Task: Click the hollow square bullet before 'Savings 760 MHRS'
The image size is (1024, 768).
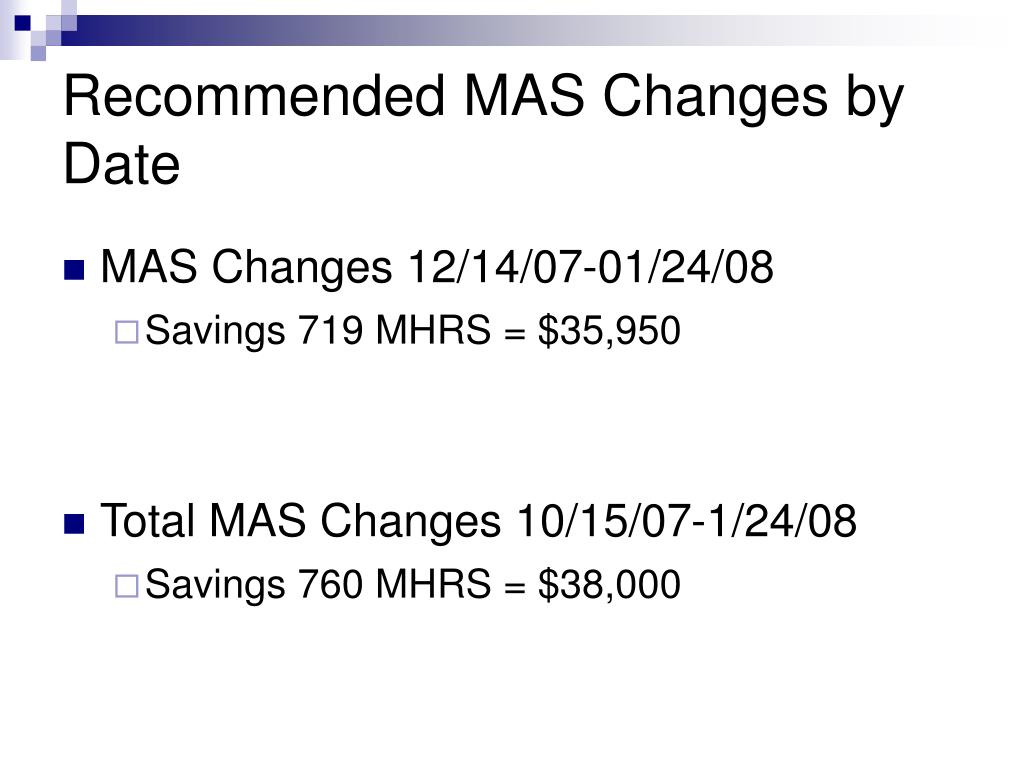Action: (x=127, y=586)
